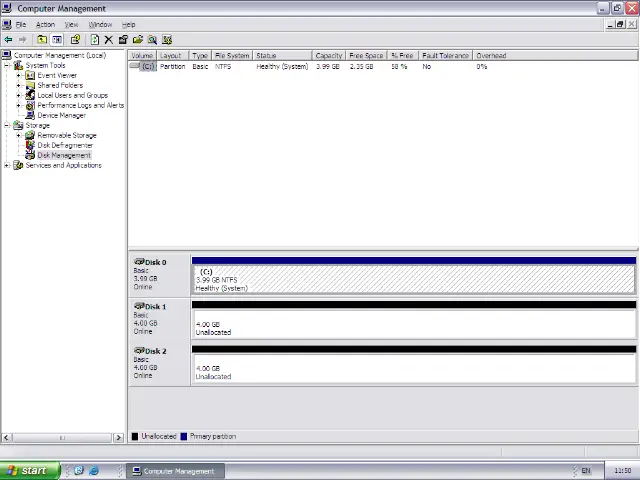
Task: Click the Computer Management taskbar button
Action: 175,471
